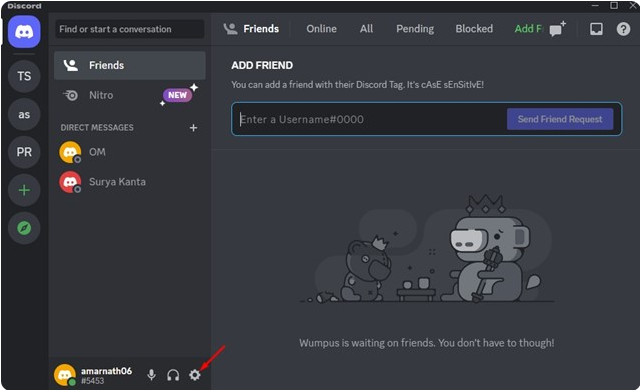Open the Find or start a conversation box
The height and width of the screenshot is (390, 640).
129,29
